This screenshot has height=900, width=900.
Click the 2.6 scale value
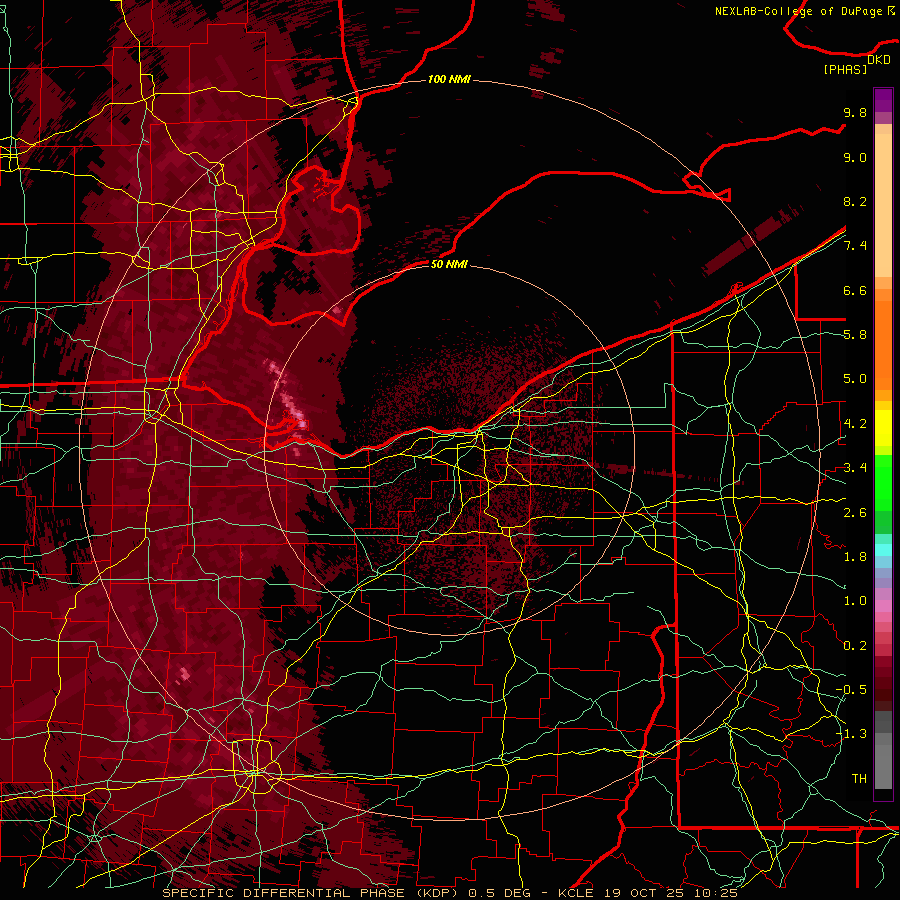tap(855, 513)
